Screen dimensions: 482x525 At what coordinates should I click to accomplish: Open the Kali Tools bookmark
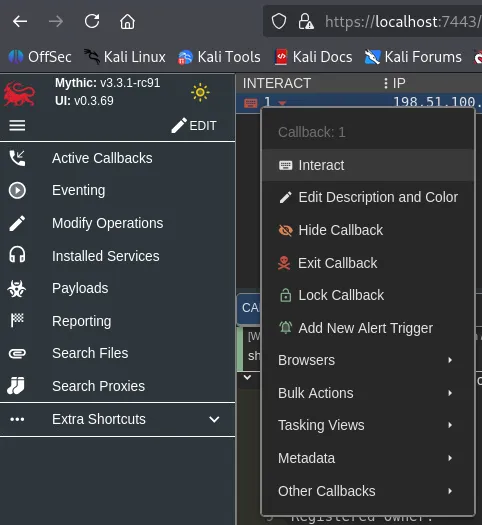tap(219, 57)
